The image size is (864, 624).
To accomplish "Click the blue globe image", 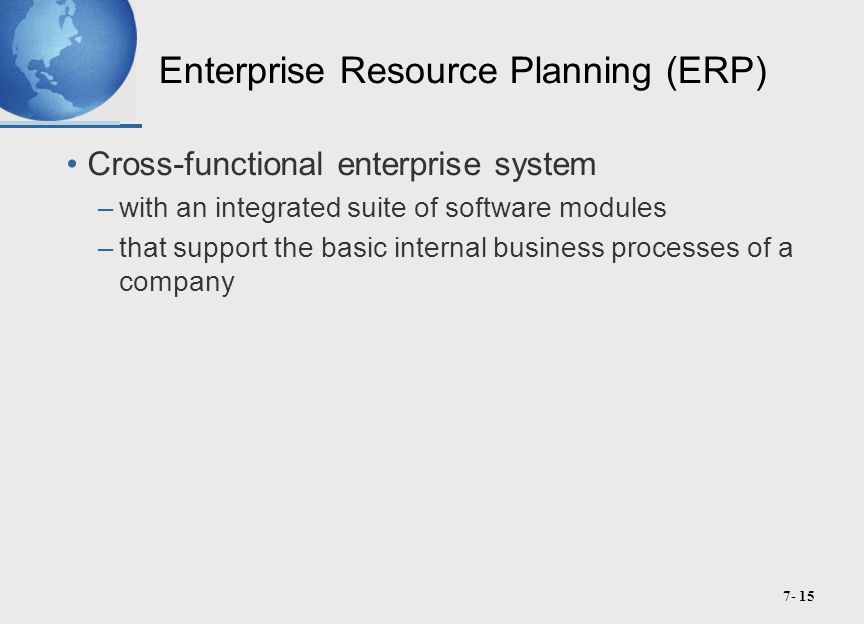I will (x=67, y=60).
